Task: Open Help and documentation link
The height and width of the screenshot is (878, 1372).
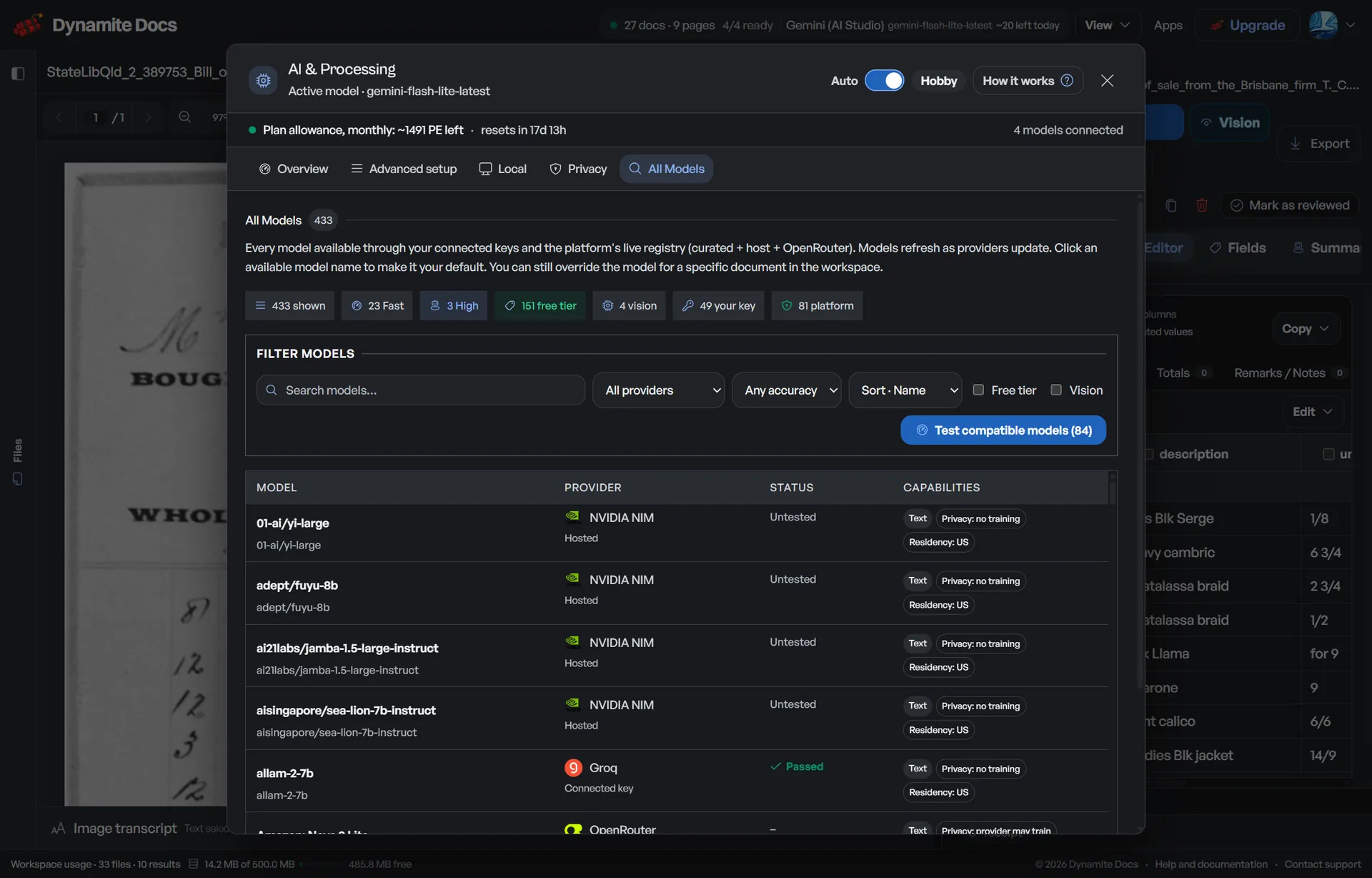Action: [x=1211, y=864]
